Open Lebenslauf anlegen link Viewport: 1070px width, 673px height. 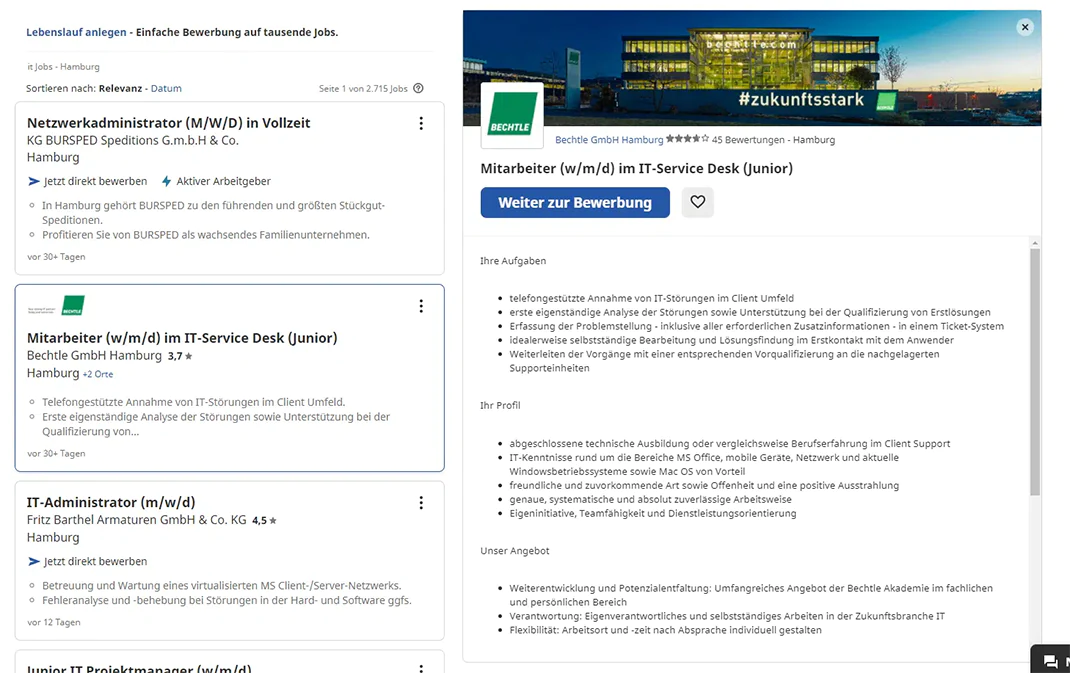point(76,32)
